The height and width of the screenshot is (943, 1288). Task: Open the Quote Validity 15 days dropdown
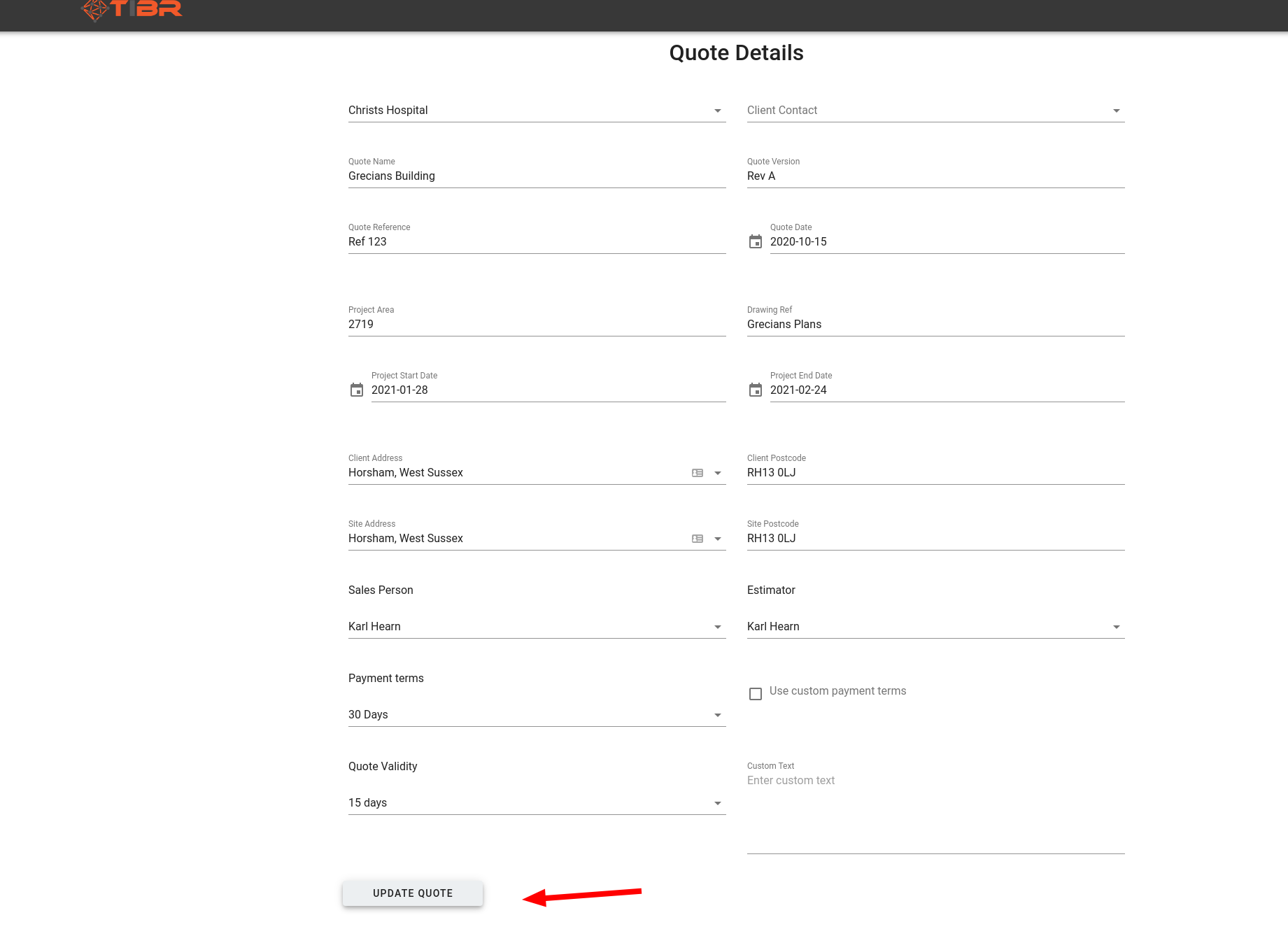point(717,804)
